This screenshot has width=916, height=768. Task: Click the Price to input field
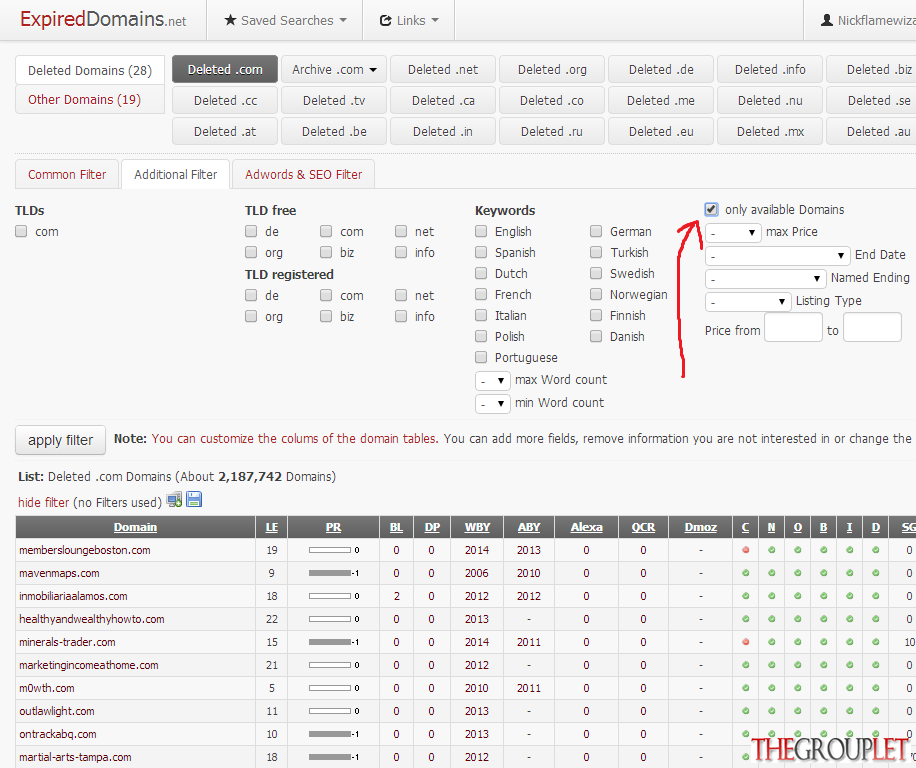(x=872, y=327)
